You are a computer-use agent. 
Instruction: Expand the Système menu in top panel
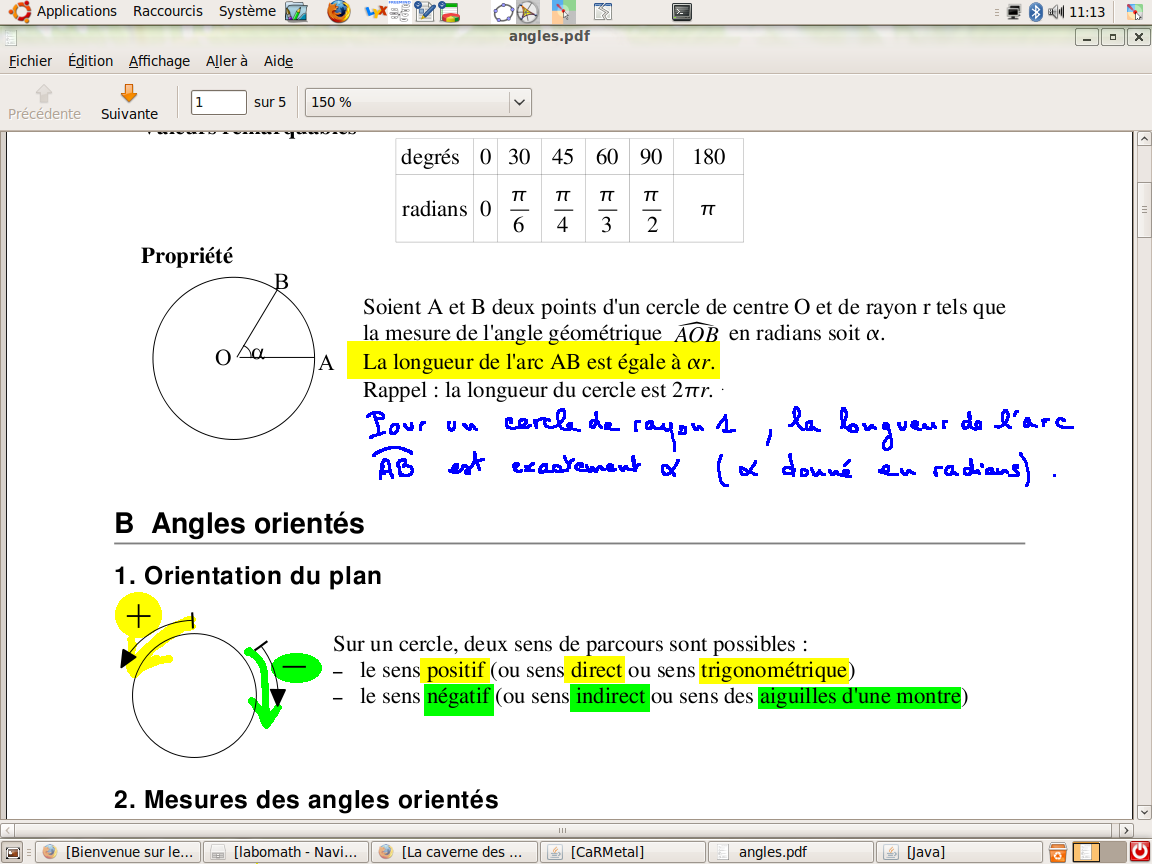(x=247, y=11)
